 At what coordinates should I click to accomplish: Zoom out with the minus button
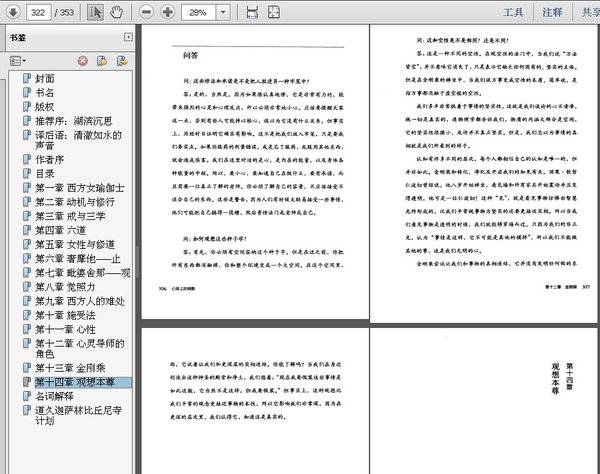pyautogui.click(x=146, y=12)
